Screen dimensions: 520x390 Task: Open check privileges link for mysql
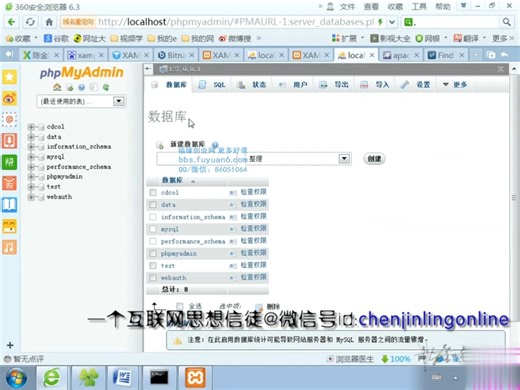253,229
